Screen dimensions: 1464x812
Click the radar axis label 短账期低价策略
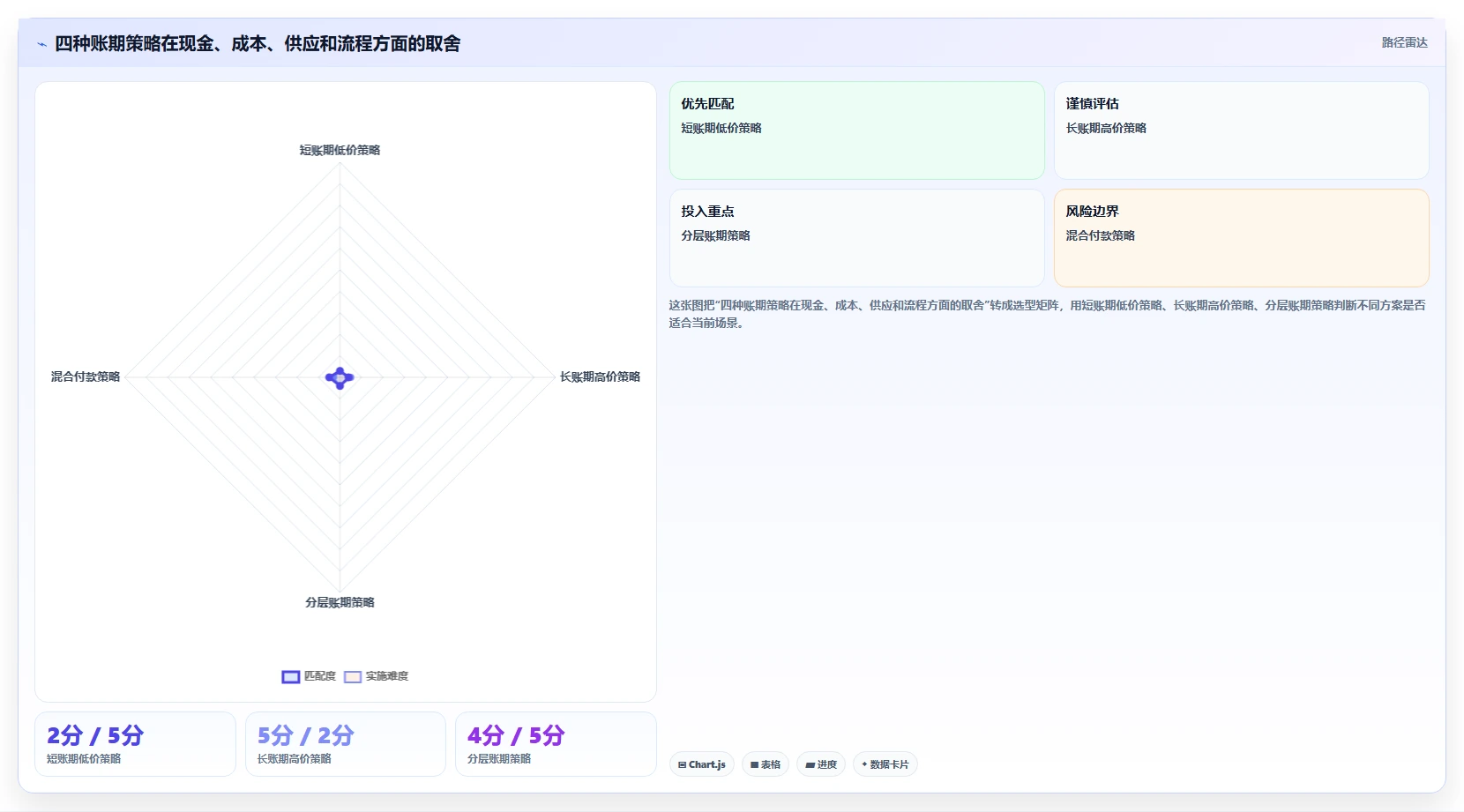[x=340, y=150]
